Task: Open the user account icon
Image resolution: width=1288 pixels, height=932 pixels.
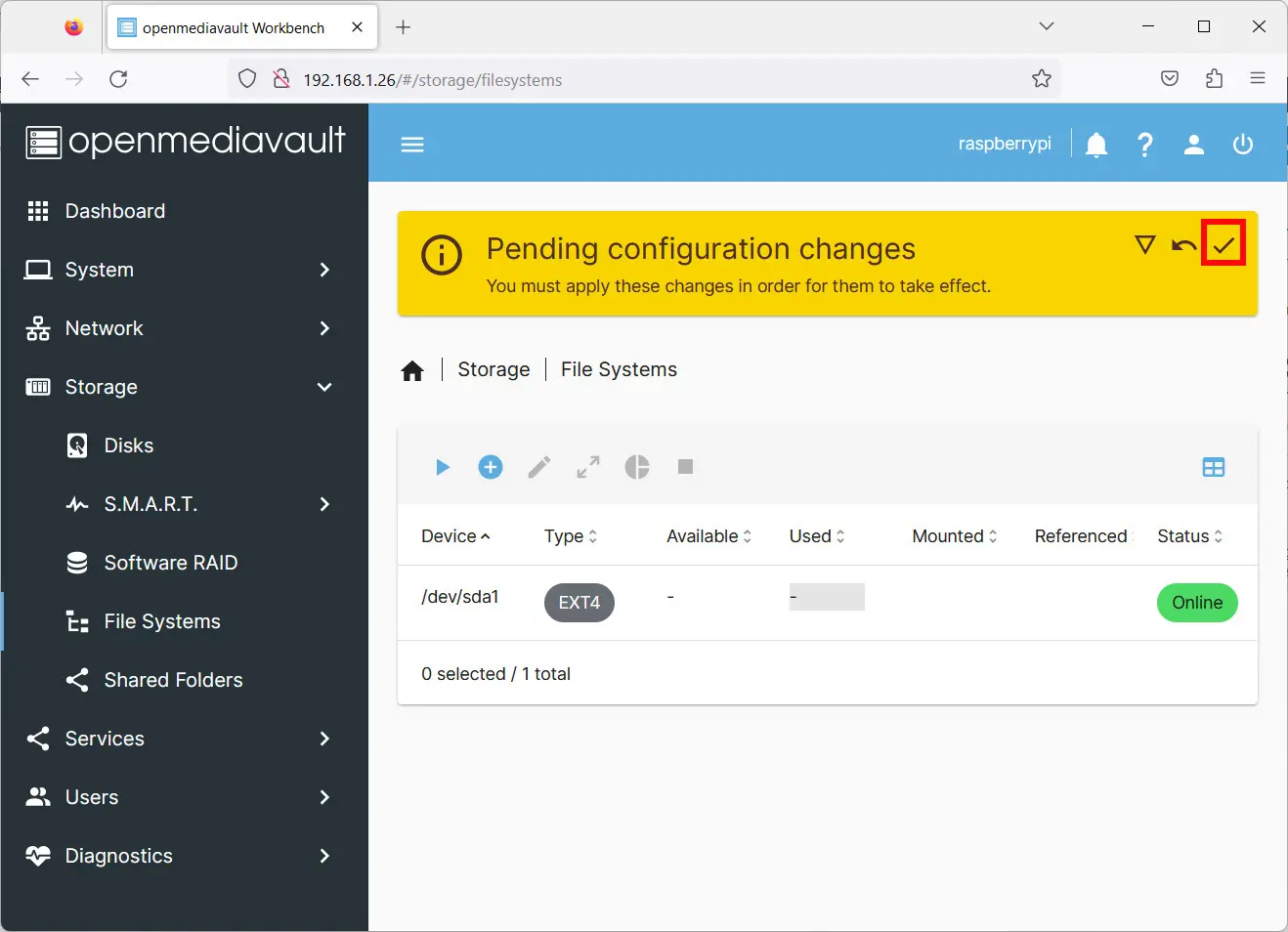Action: coord(1193,145)
